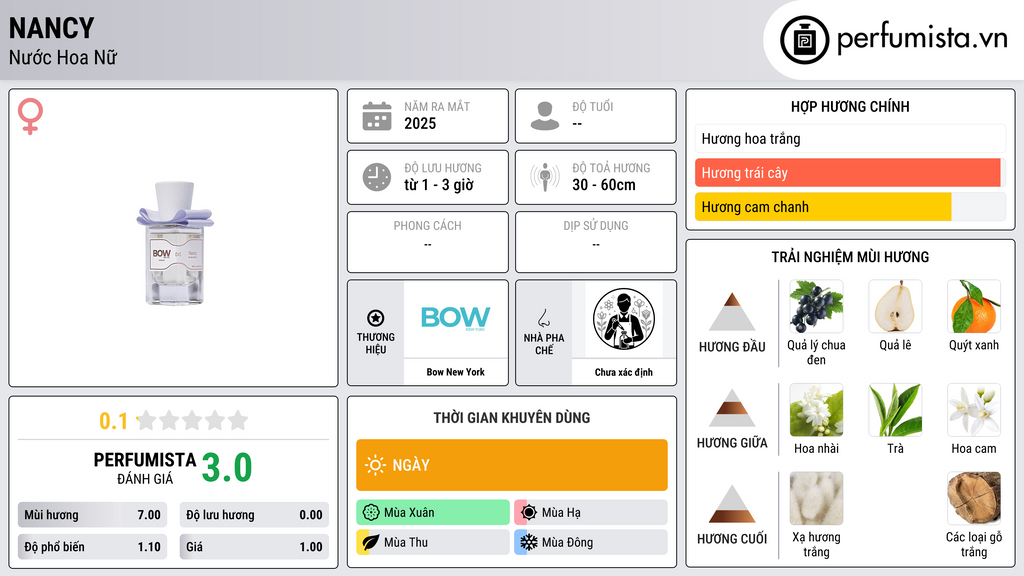Click the pink female gender symbol
Screen dimensions: 1024x576
pos(30,116)
